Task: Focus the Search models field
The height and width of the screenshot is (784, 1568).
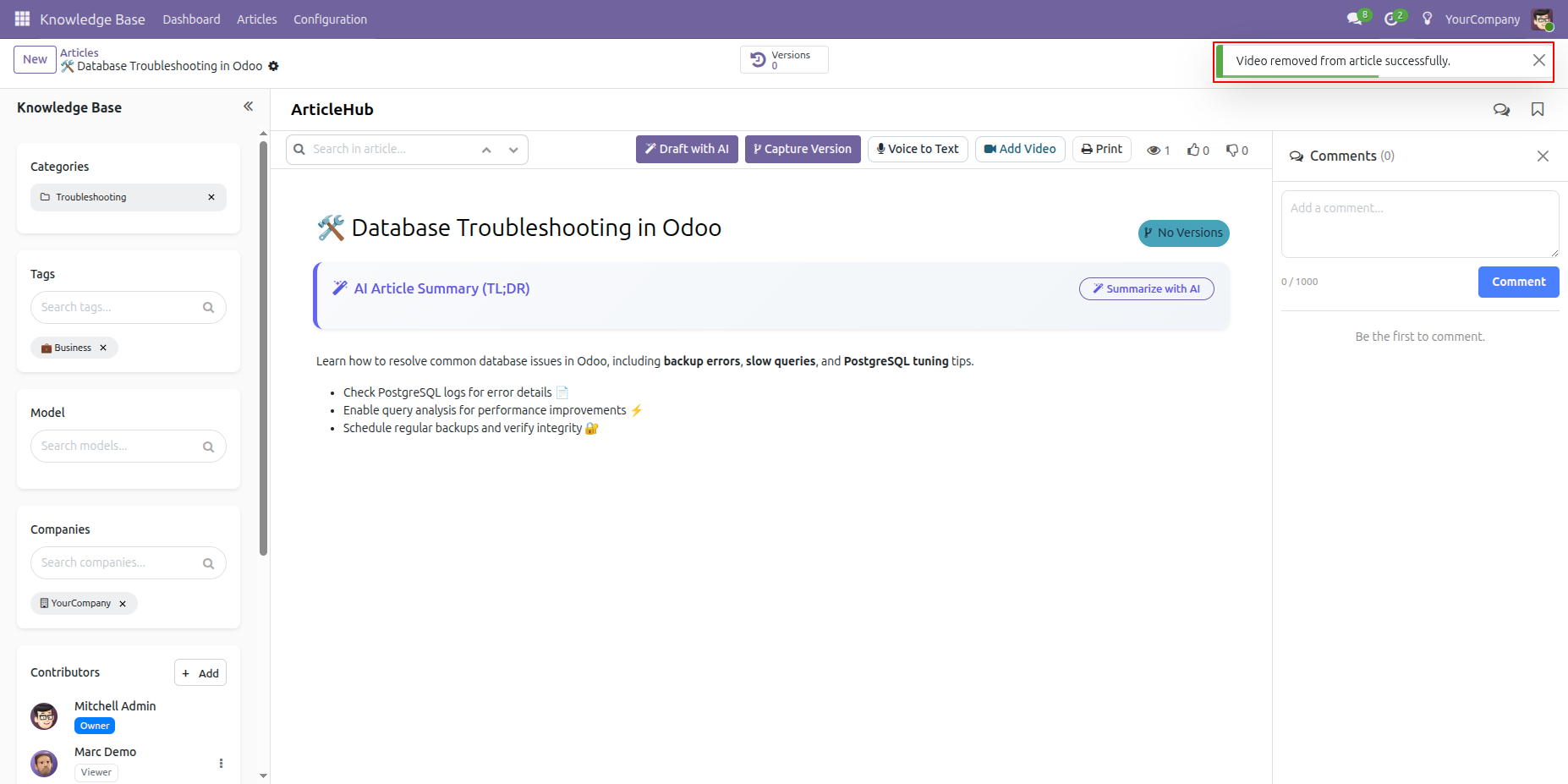Action: point(129,447)
